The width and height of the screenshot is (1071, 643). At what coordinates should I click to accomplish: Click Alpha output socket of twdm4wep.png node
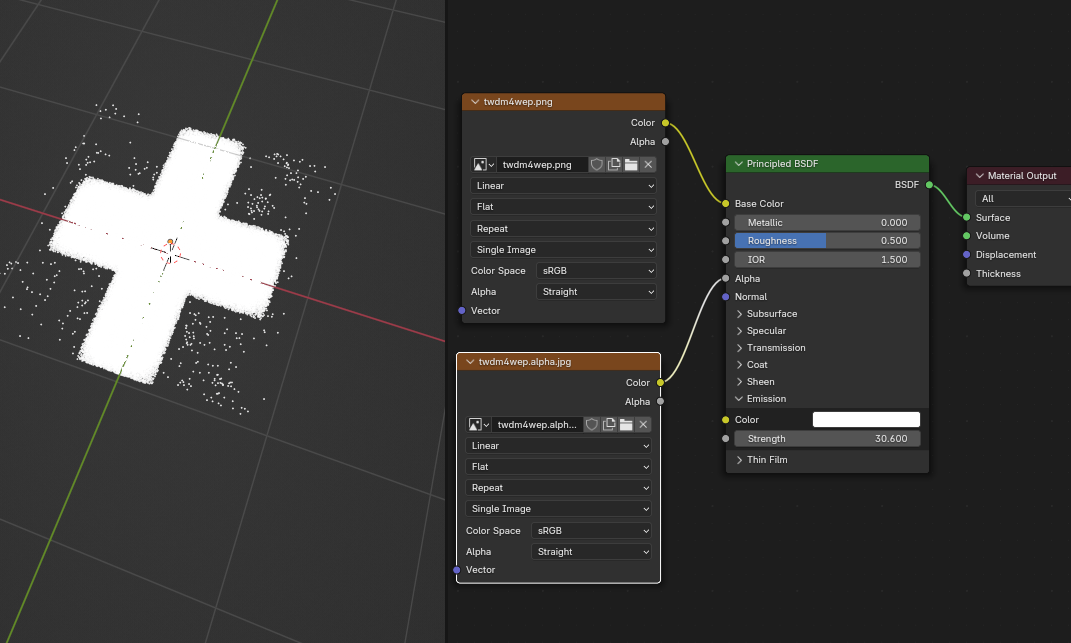pyautogui.click(x=665, y=141)
